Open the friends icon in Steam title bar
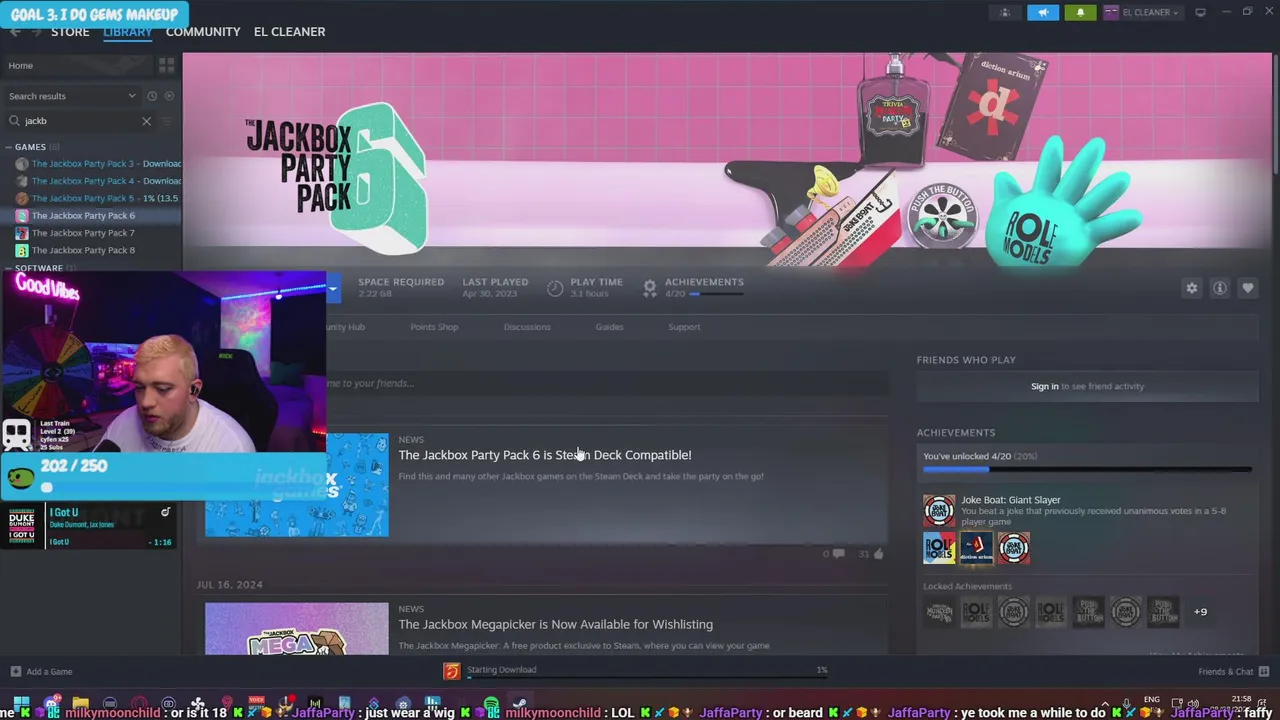Viewport: 1280px width, 720px height. coord(1005,12)
